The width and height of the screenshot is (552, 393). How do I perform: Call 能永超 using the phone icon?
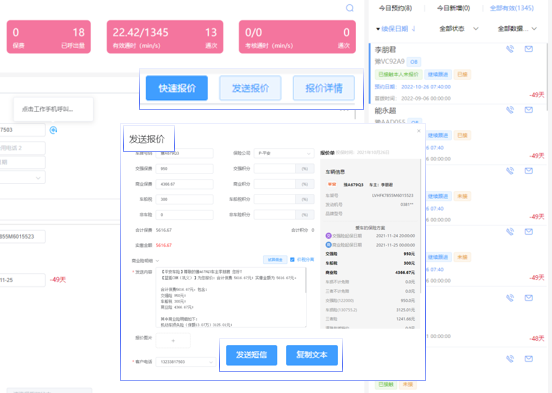click(510, 110)
